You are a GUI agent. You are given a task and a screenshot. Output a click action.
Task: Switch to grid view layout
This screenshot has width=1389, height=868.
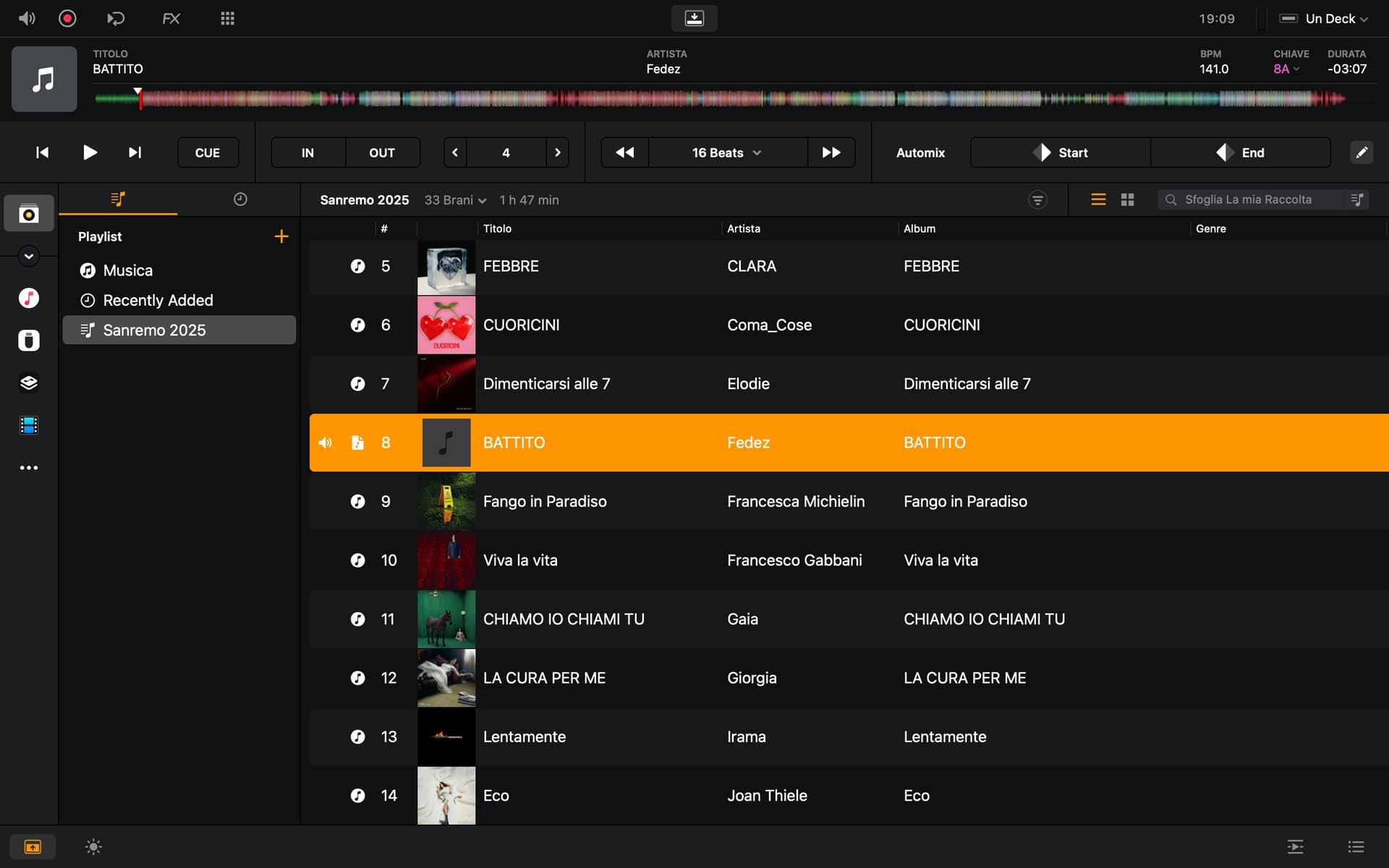pos(1127,200)
